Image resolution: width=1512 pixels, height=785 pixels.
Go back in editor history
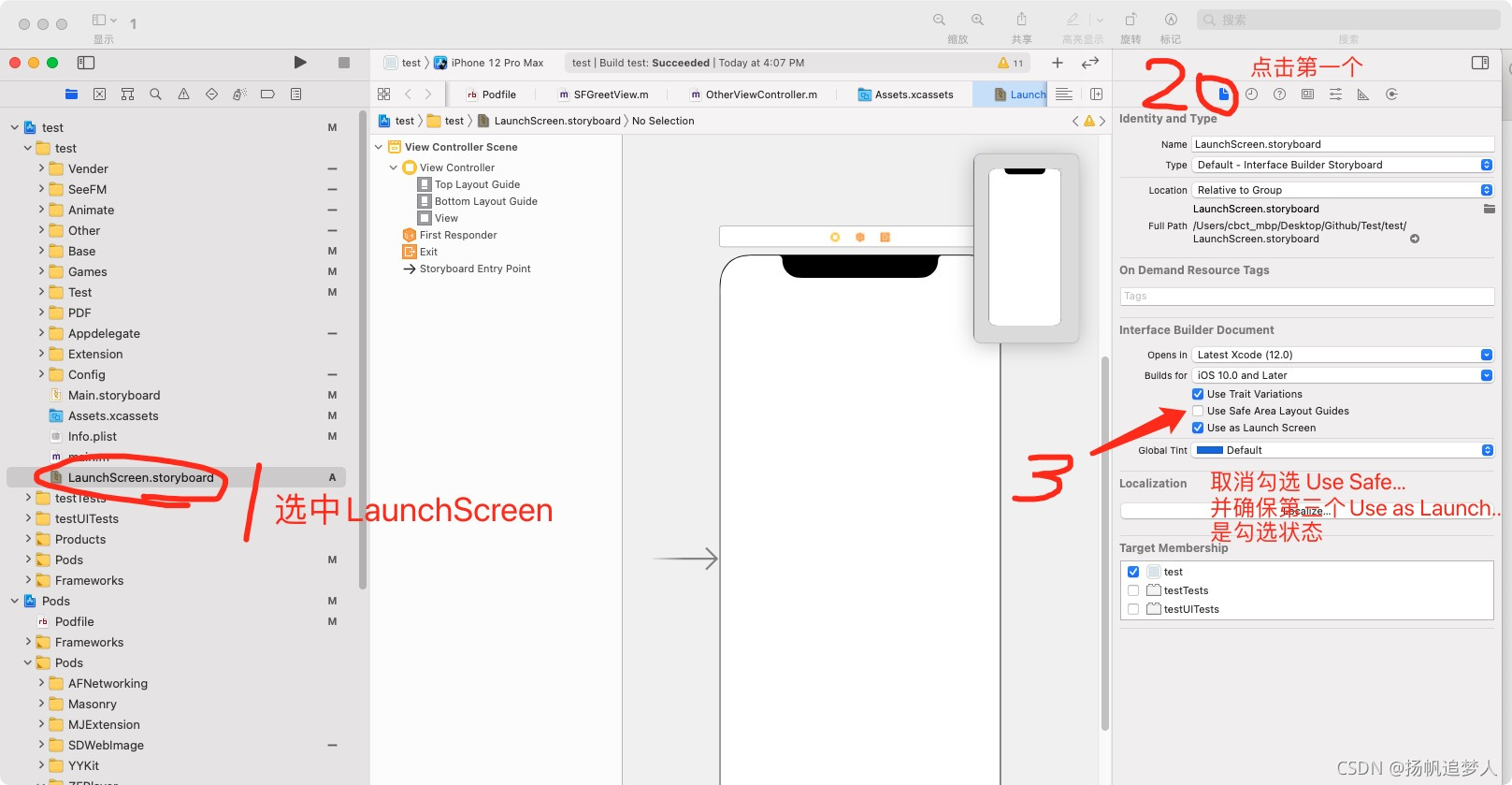coord(408,94)
